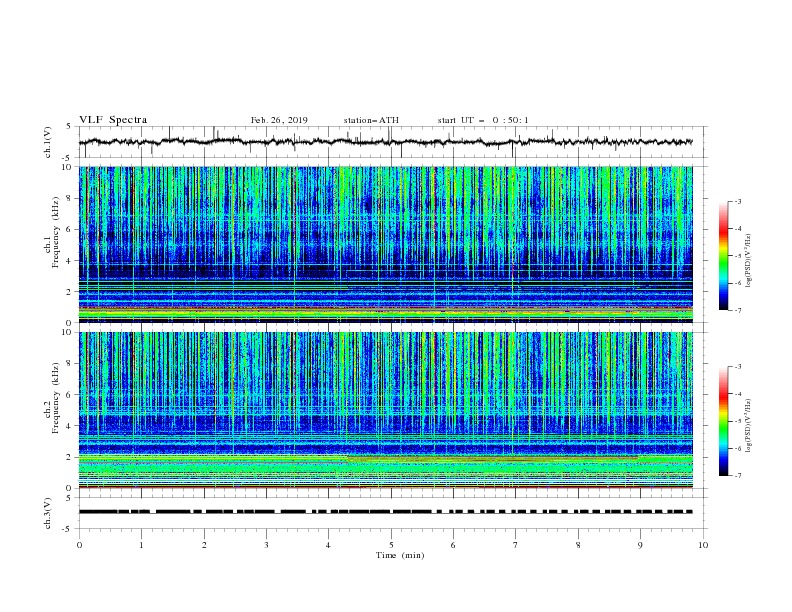
Task: Click the "Time (min)" axis title
Action: 400,555
